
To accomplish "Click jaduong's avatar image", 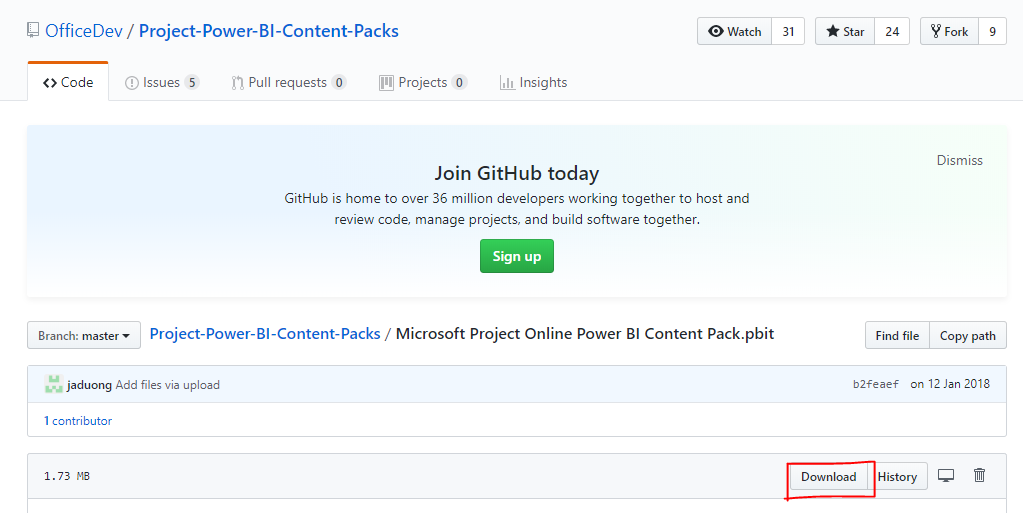I will (53, 384).
